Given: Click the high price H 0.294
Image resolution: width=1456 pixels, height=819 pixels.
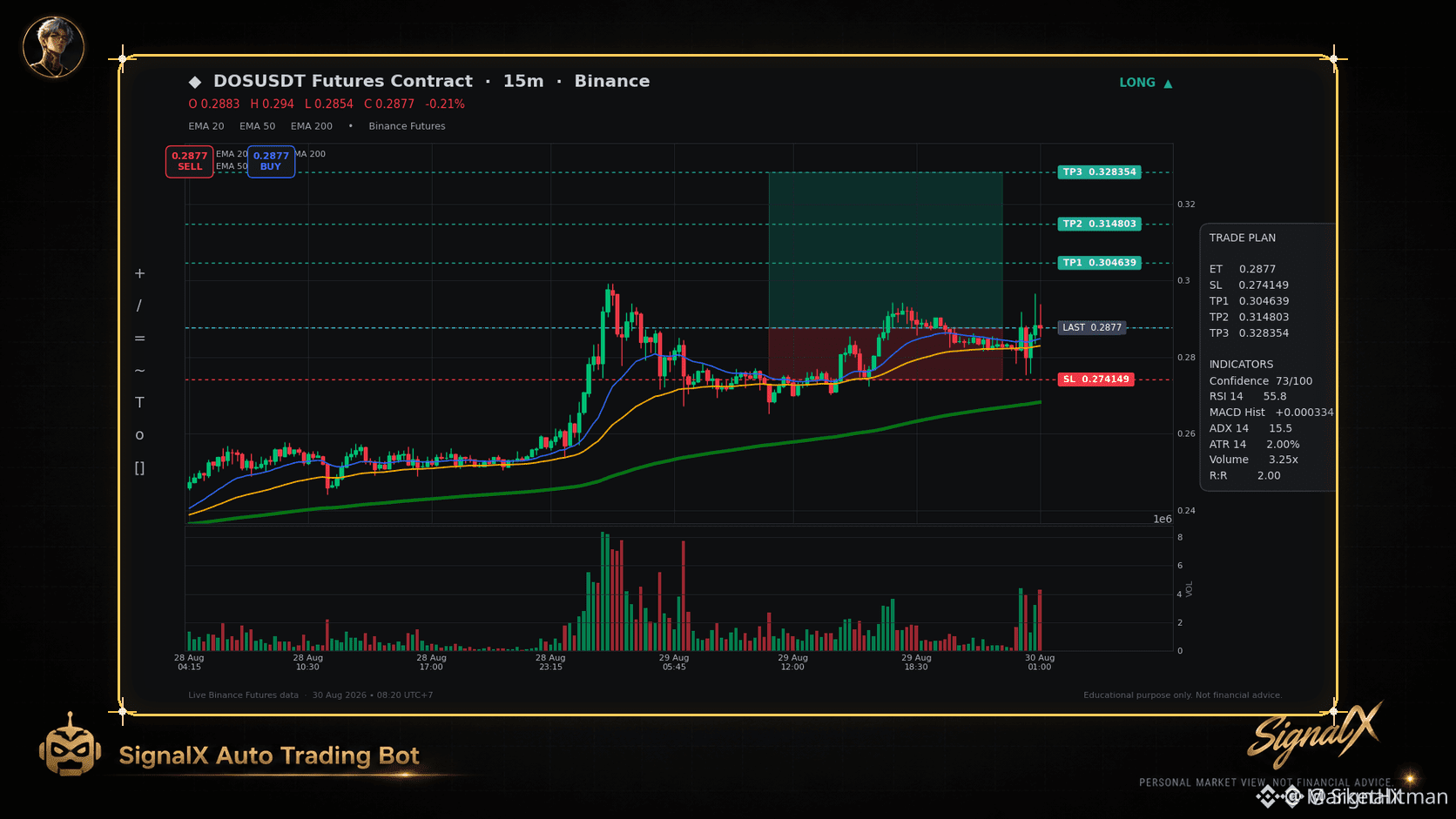Looking at the screenshot, I should (273, 104).
